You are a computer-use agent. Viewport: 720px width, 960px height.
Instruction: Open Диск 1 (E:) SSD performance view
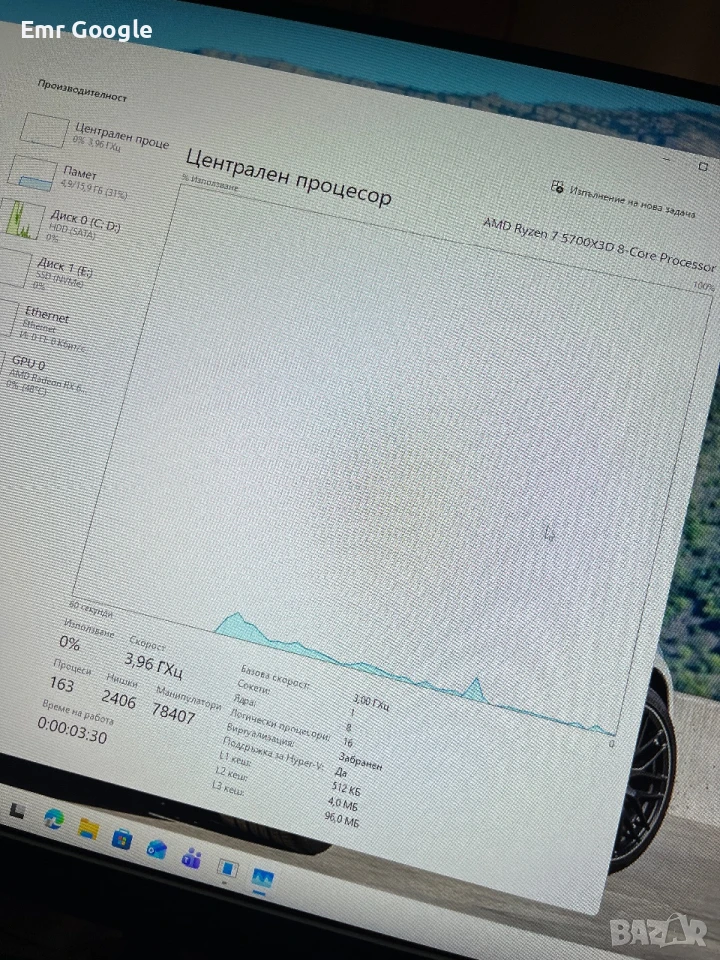click(48, 271)
